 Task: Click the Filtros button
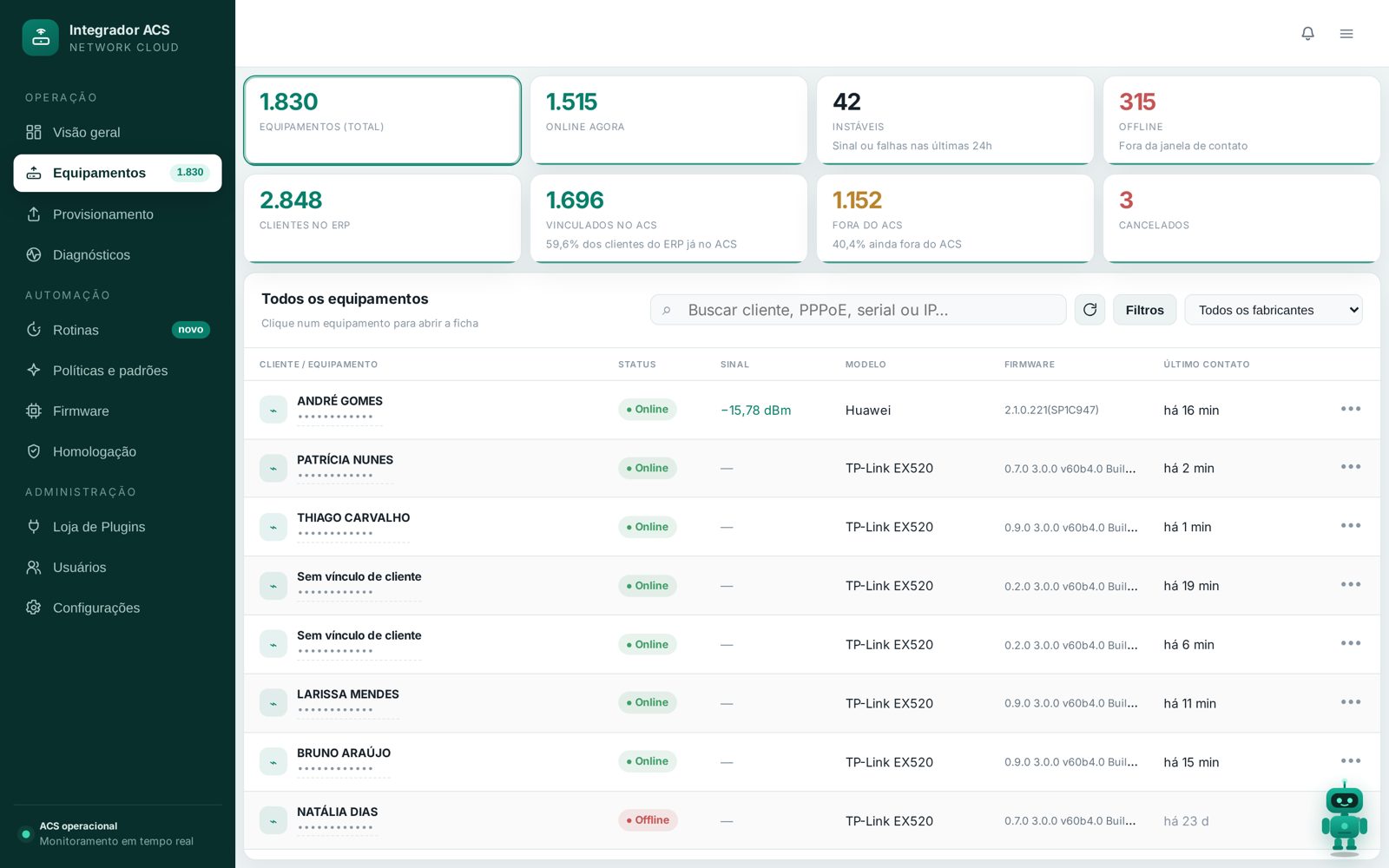[1144, 310]
